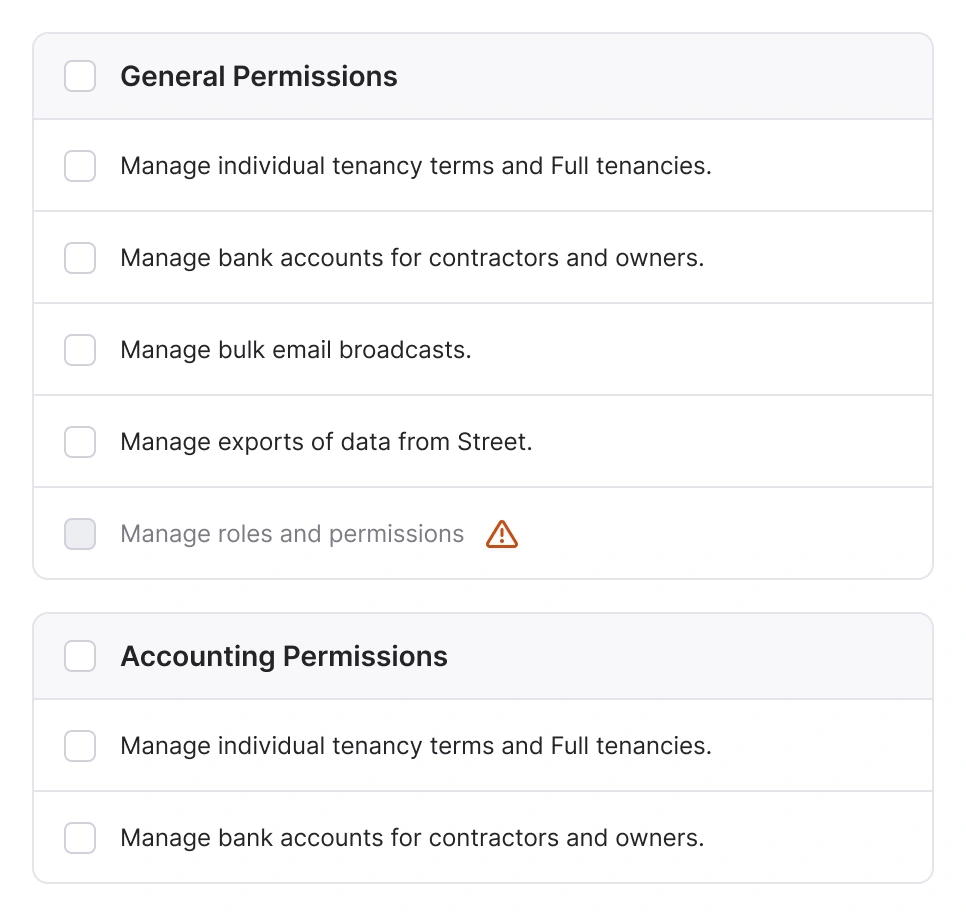Image resolution: width=966 pixels, height=916 pixels.
Task: Enable tenancy terms permission under General Permissions
Action: pyautogui.click(x=80, y=166)
